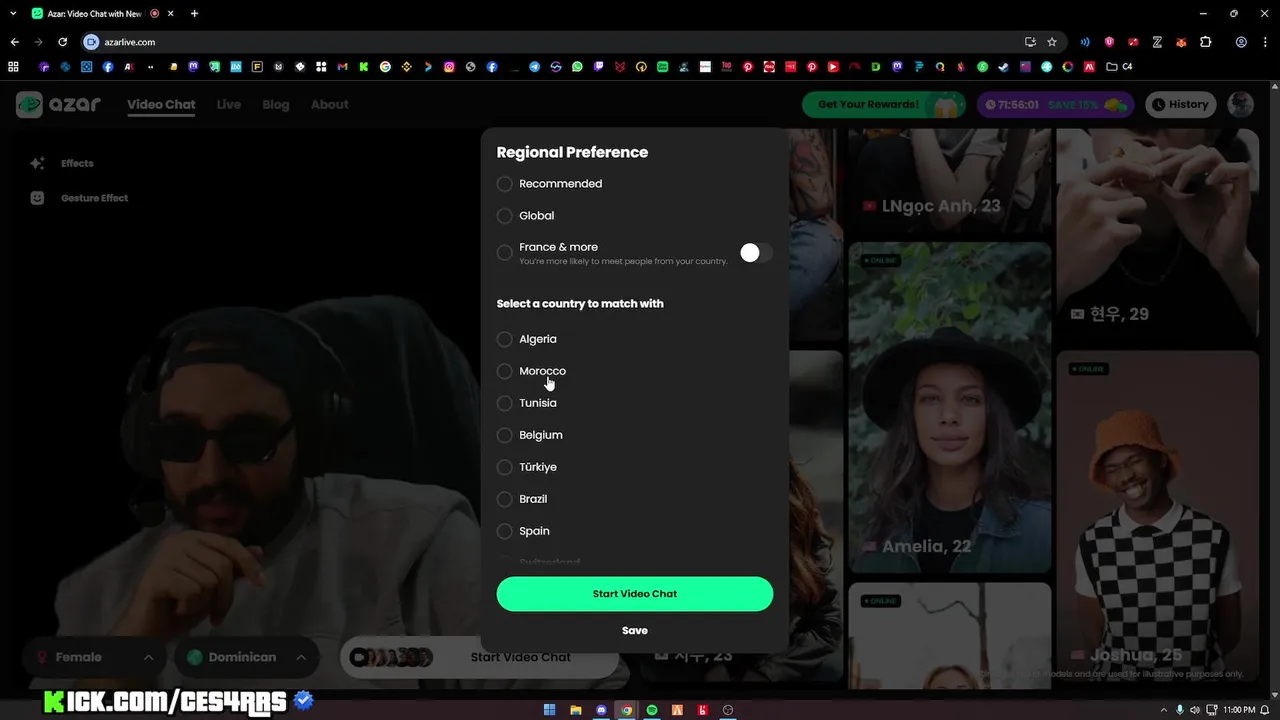Open Binance bookmark
The height and width of the screenshot is (720, 1280).
pos(406,67)
